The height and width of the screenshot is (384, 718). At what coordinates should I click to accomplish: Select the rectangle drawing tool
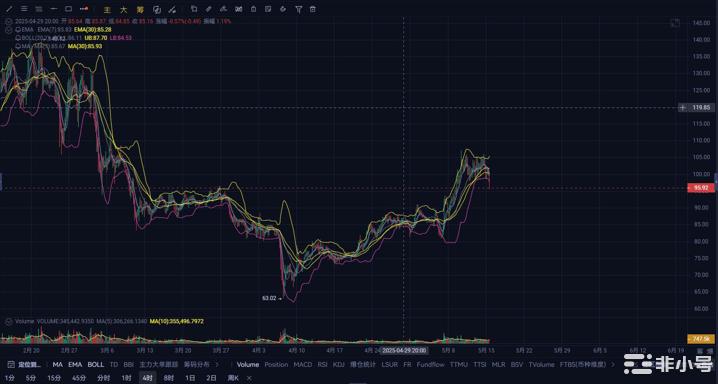click(68, 9)
